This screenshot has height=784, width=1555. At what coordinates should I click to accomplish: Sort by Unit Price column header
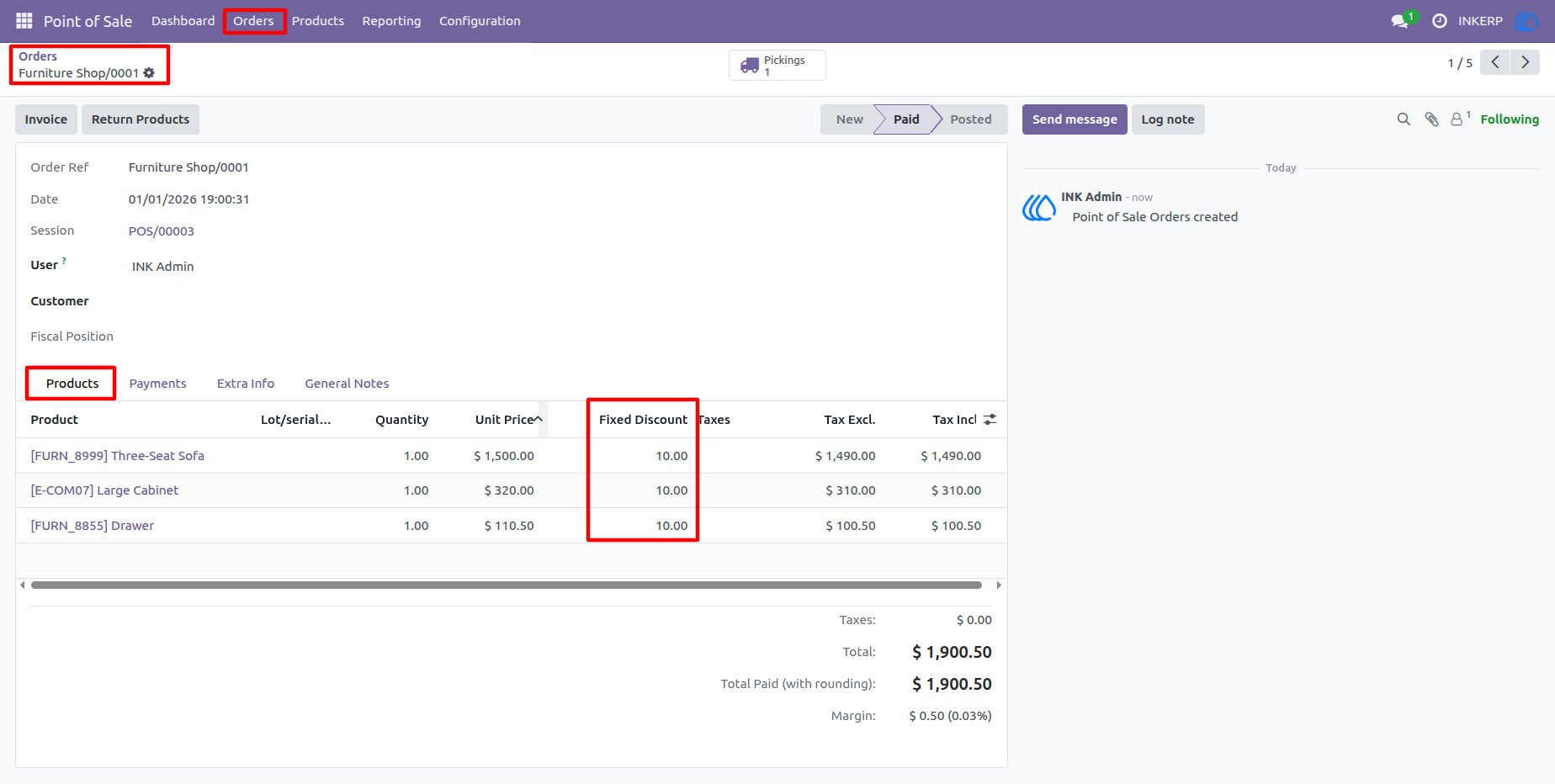[x=504, y=420]
